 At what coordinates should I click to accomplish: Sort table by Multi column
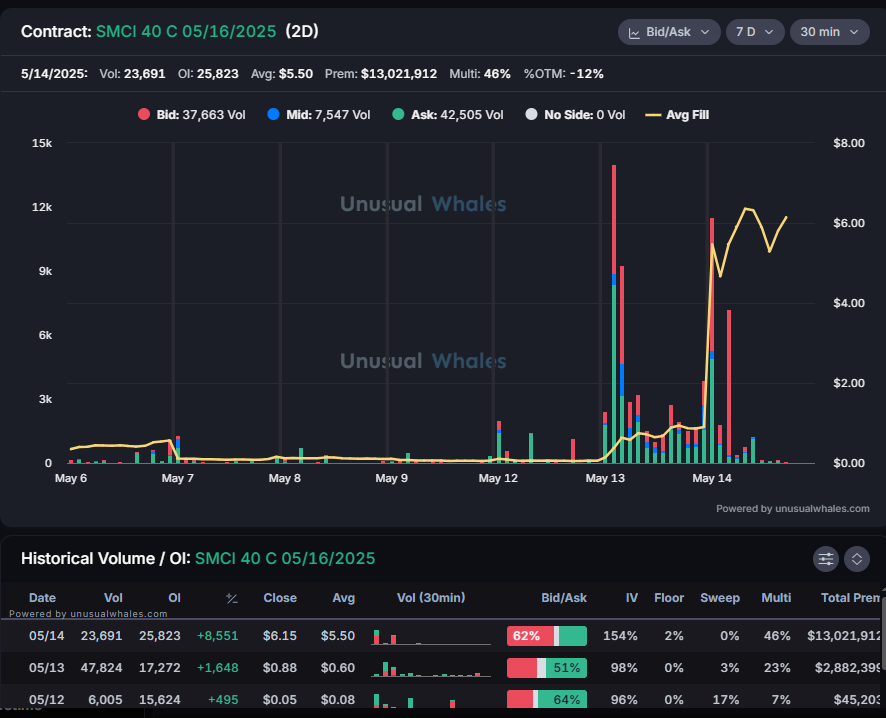point(776,598)
